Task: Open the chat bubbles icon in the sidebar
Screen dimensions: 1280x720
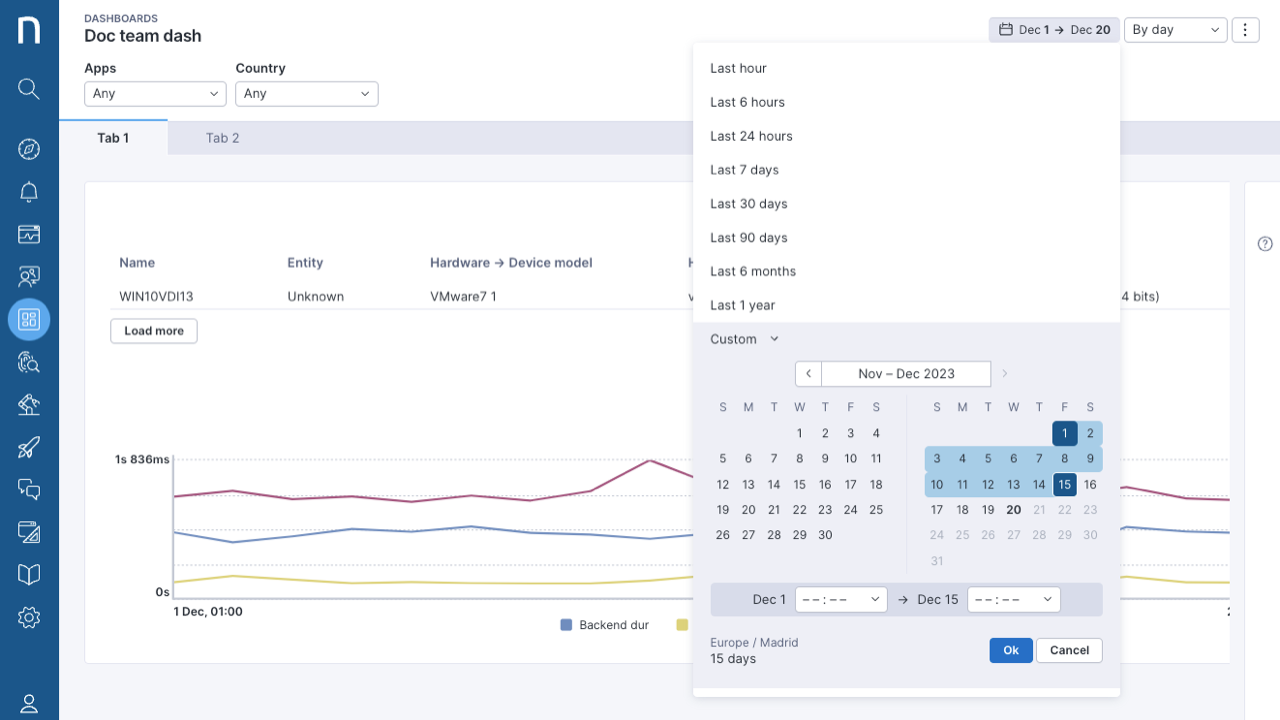Action: coord(29,489)
